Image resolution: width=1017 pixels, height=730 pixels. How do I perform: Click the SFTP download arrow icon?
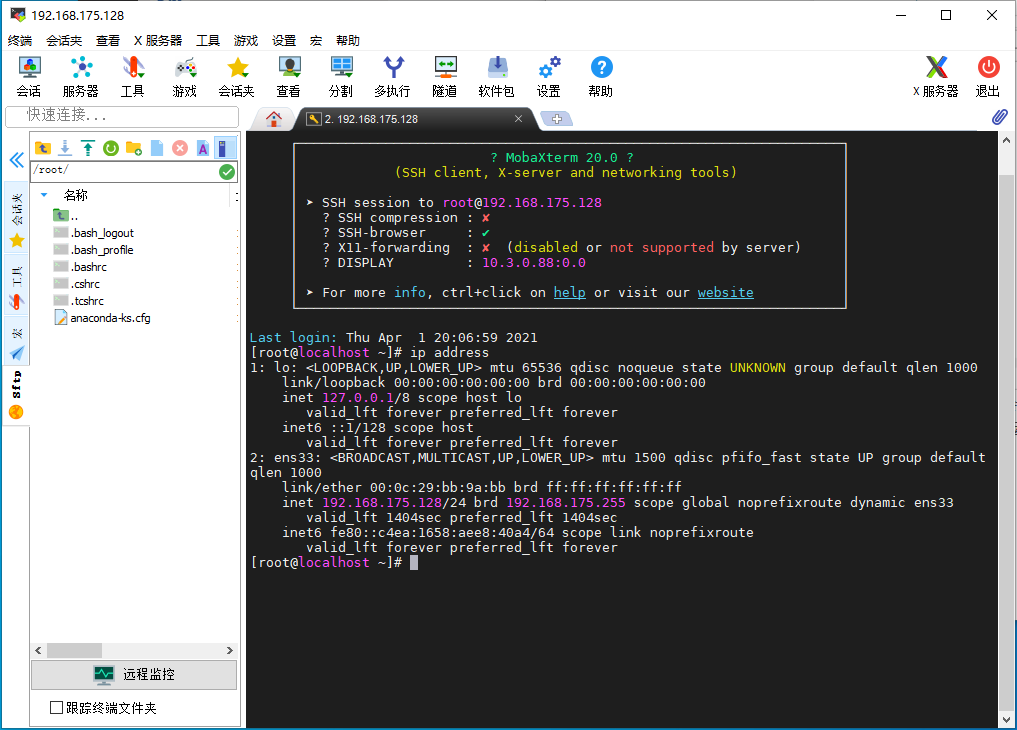[65, 148]
